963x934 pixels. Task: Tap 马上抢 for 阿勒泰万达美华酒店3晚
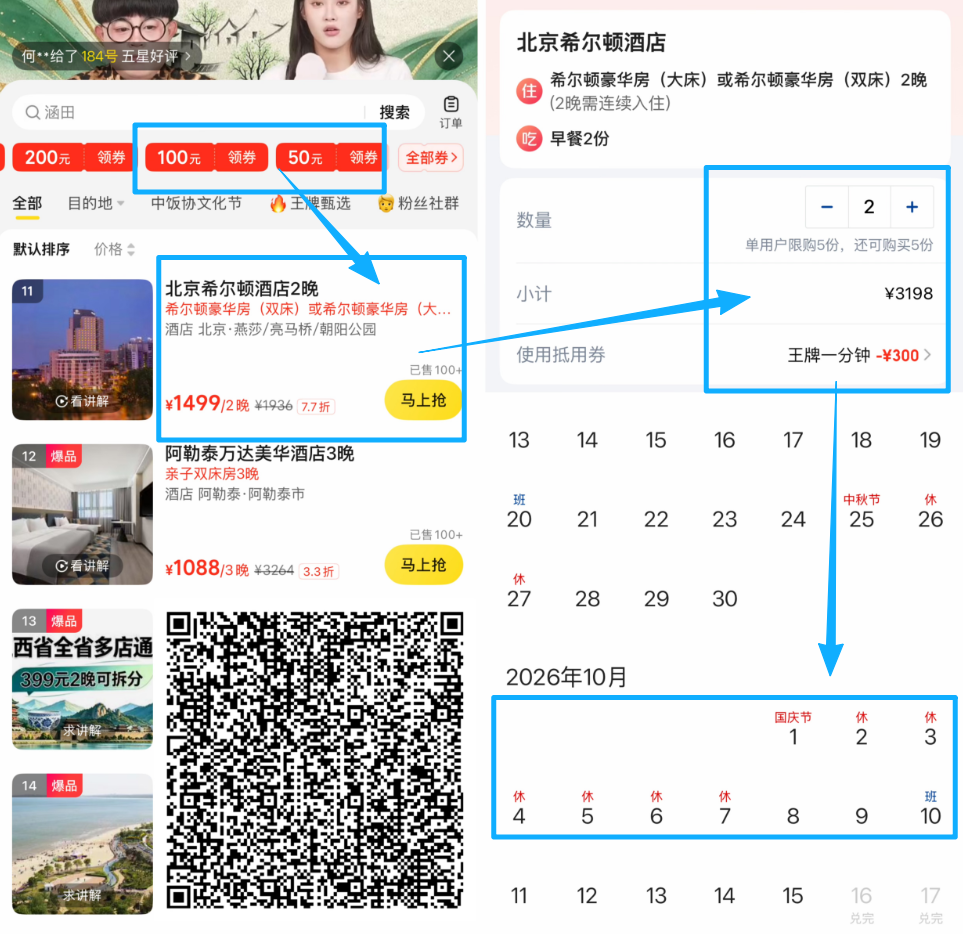click(x=423, y=565)
